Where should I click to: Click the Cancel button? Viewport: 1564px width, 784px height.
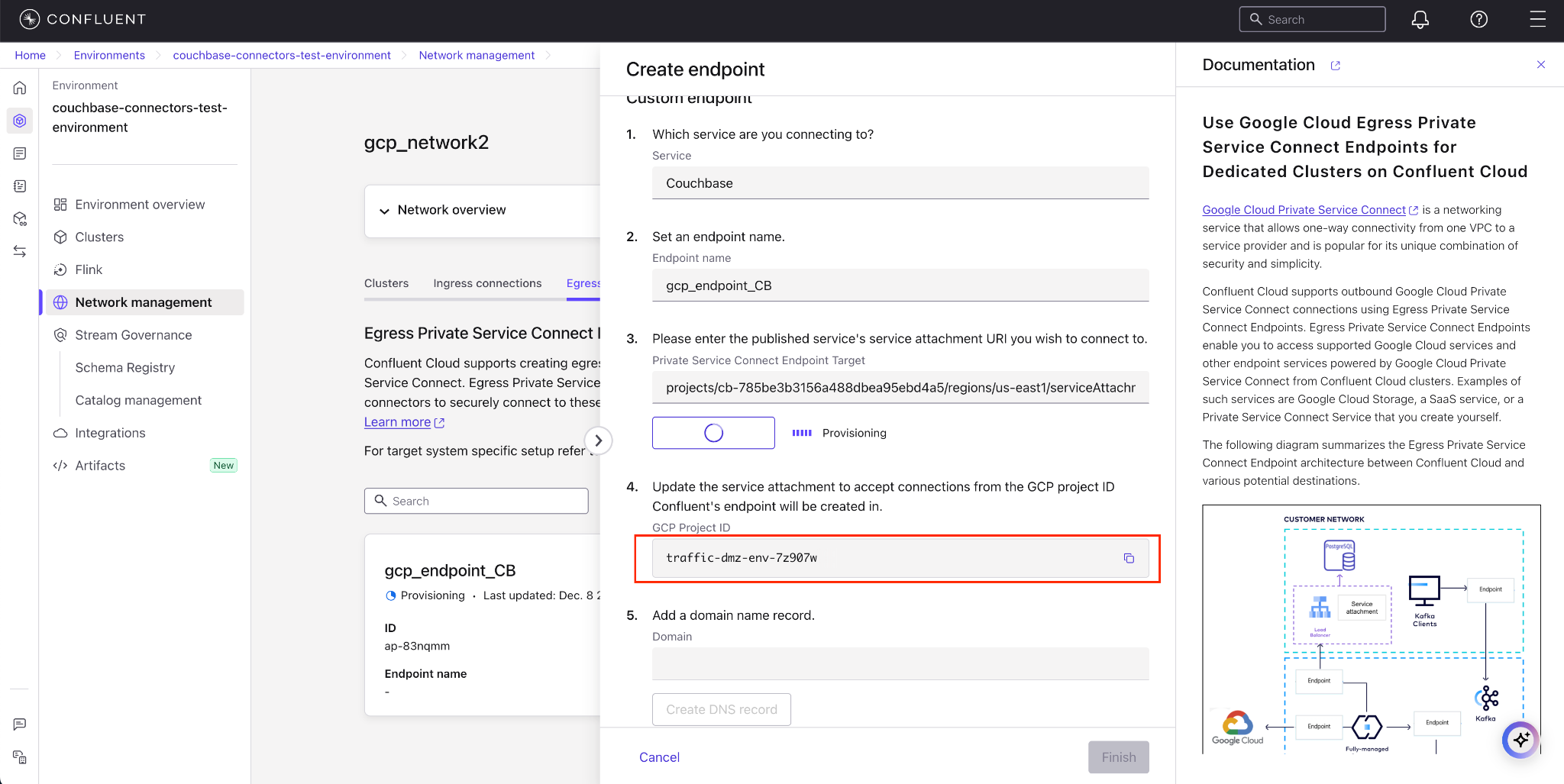coord(659,757)
